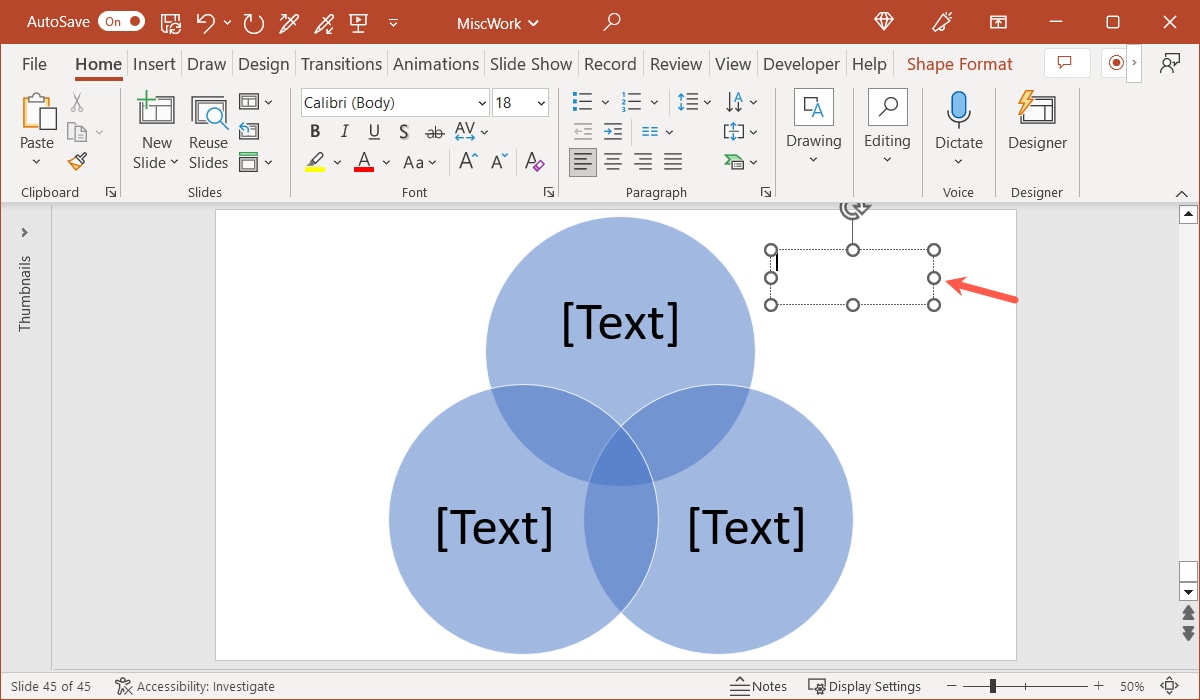Select the Format Painter icon
Image resolution: width=1200 pixels, height=700 pixels.
[75, 161]
